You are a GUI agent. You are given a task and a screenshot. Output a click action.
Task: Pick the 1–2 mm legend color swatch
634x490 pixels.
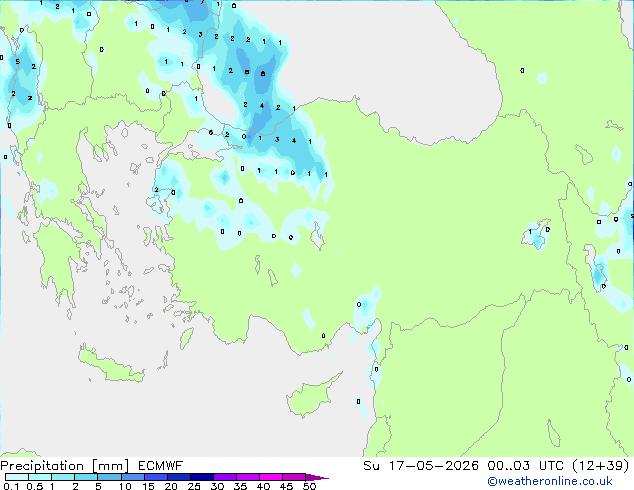tap(63, 477)
